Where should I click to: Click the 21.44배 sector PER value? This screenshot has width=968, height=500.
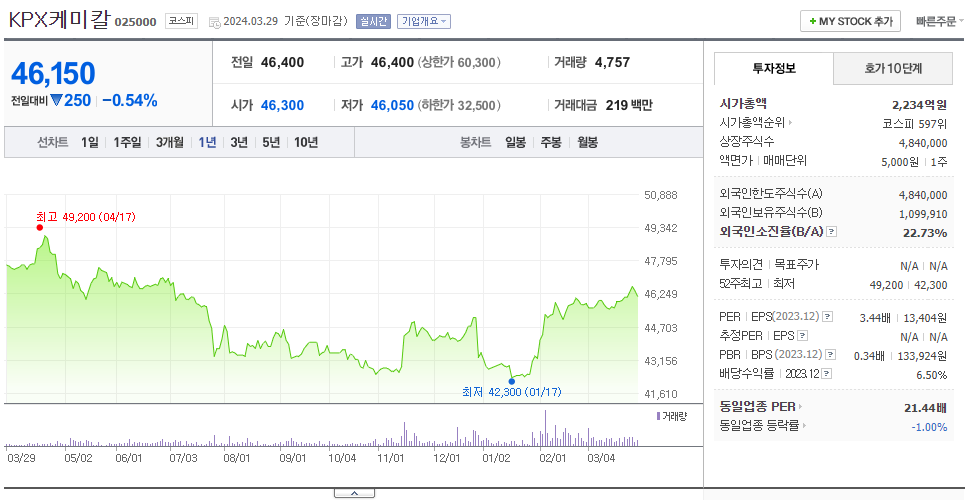tap(925, 407)
